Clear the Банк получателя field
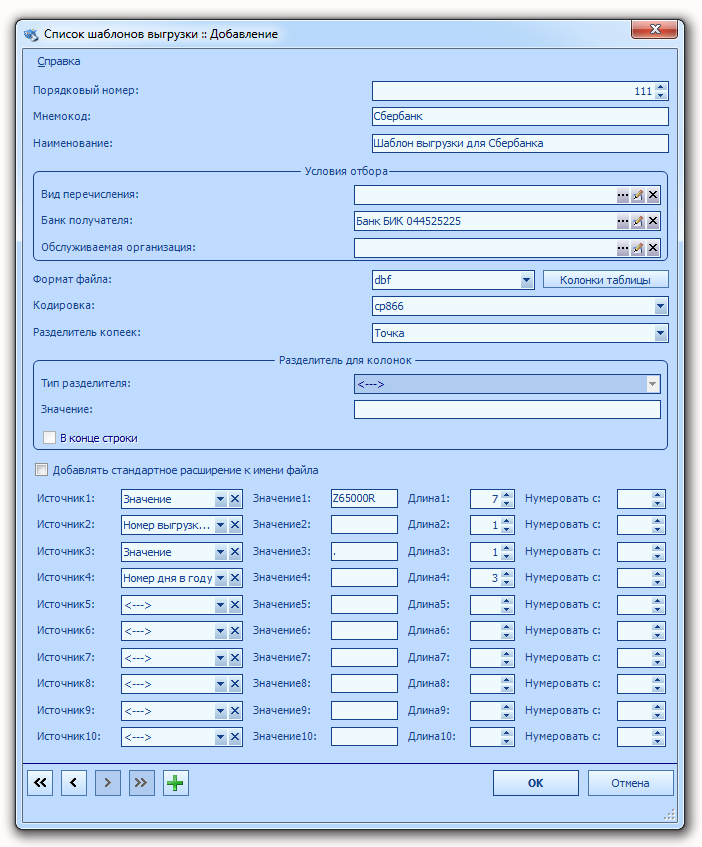 (x=653, y=221)
